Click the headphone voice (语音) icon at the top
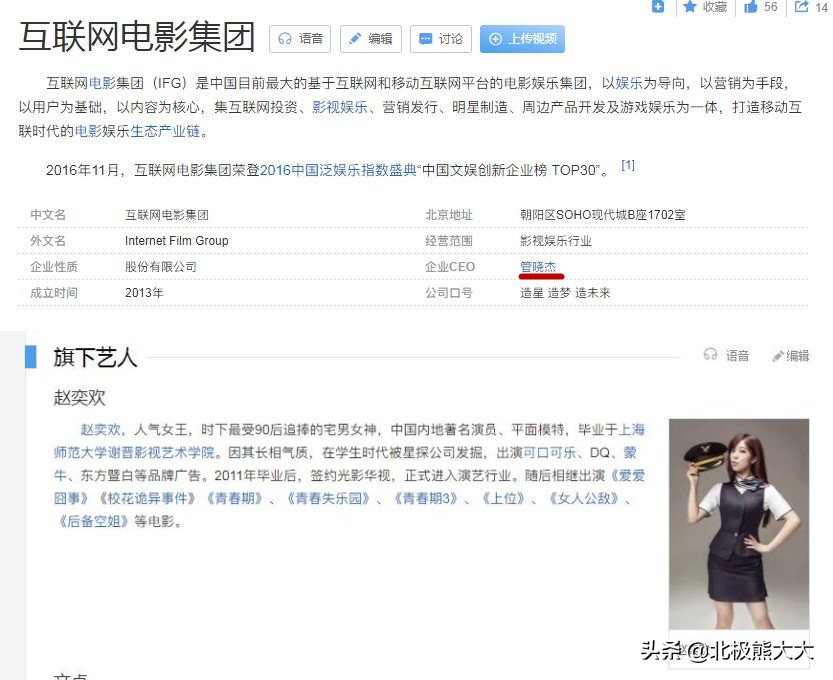833x680 pixels. click(287, 39)
